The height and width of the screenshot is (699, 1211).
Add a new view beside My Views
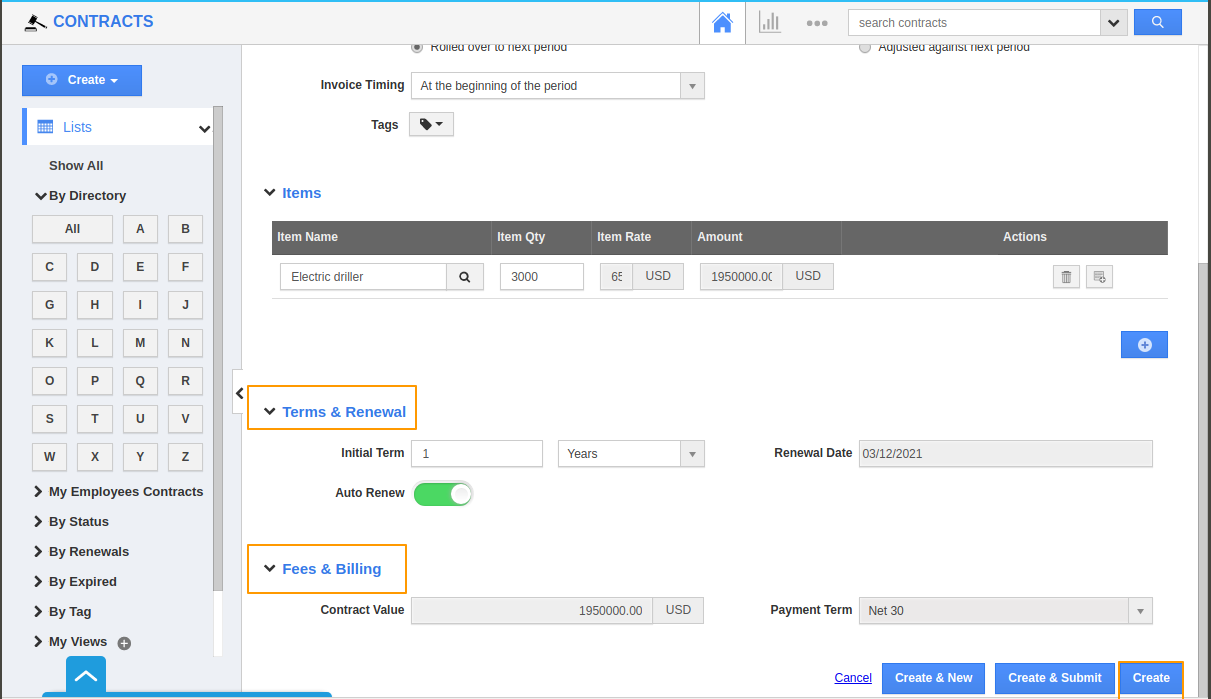click(124, 643)
